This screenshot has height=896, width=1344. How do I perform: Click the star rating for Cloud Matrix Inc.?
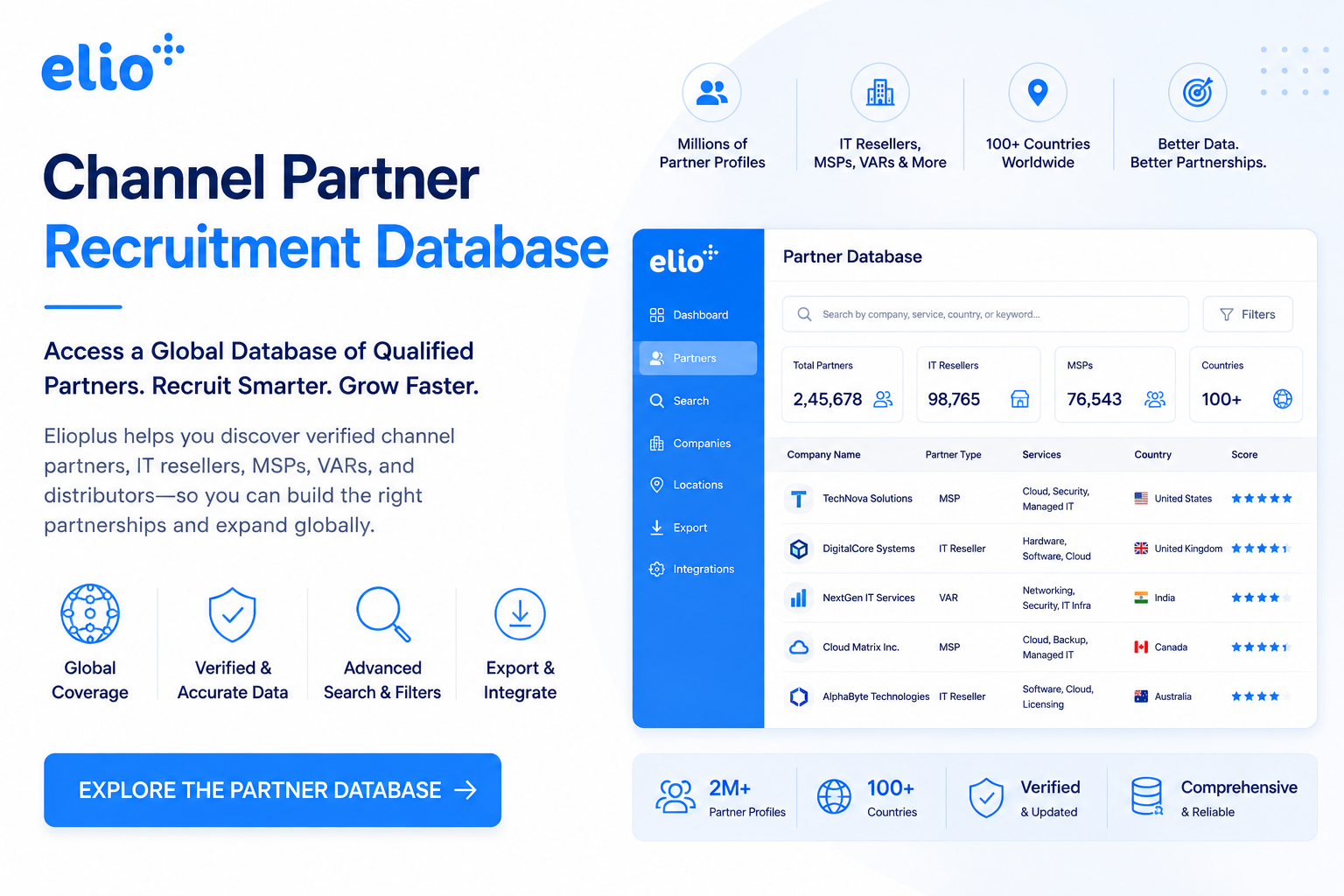pos(1262,647)
